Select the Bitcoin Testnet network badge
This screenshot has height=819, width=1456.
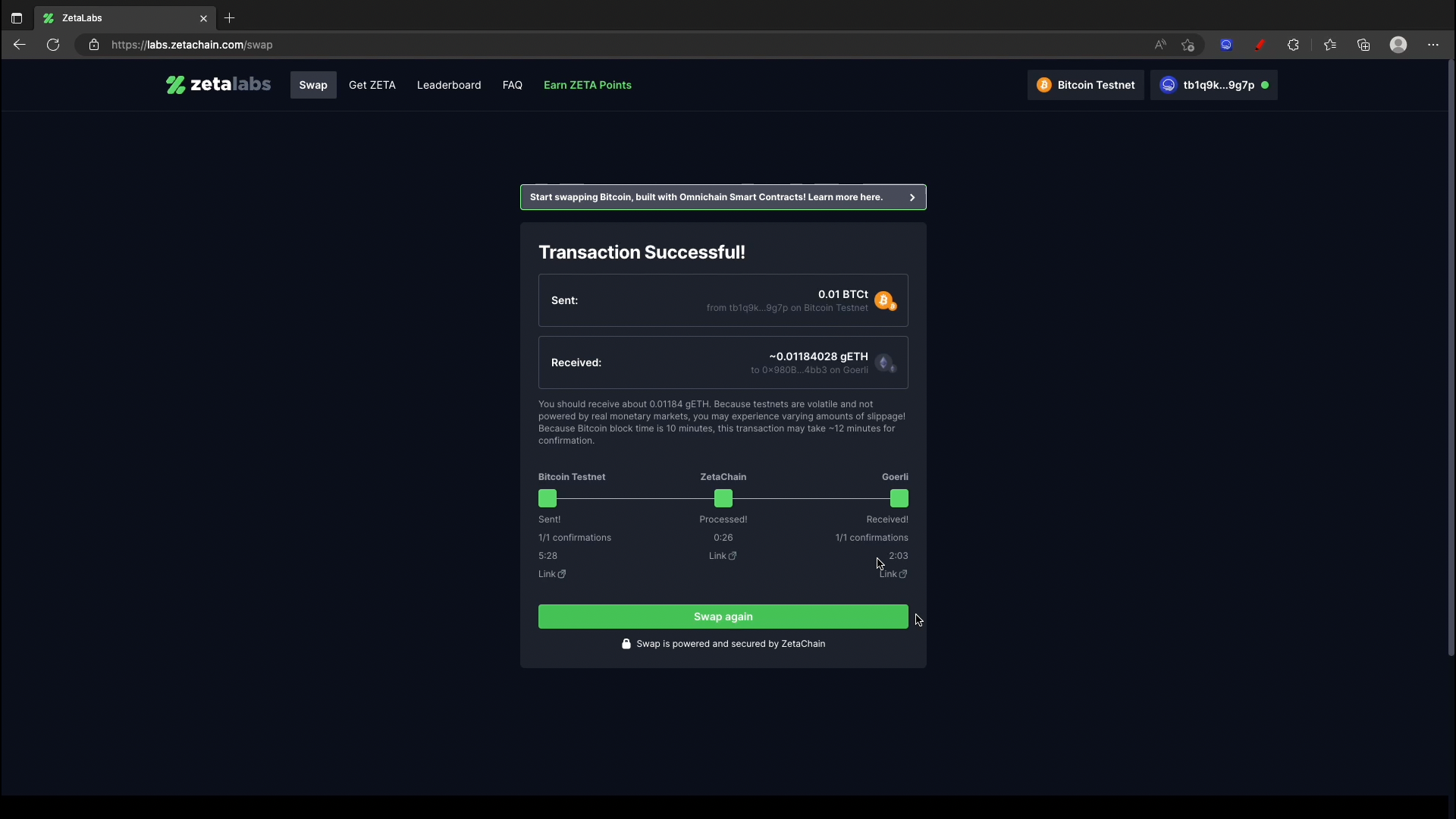tap(1085, 85)
